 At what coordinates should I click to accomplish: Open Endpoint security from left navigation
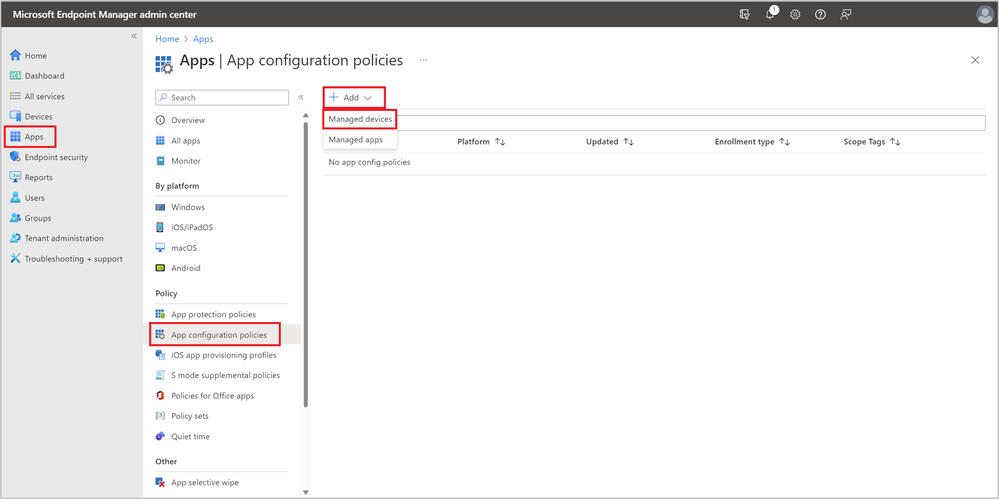(56, 157)
